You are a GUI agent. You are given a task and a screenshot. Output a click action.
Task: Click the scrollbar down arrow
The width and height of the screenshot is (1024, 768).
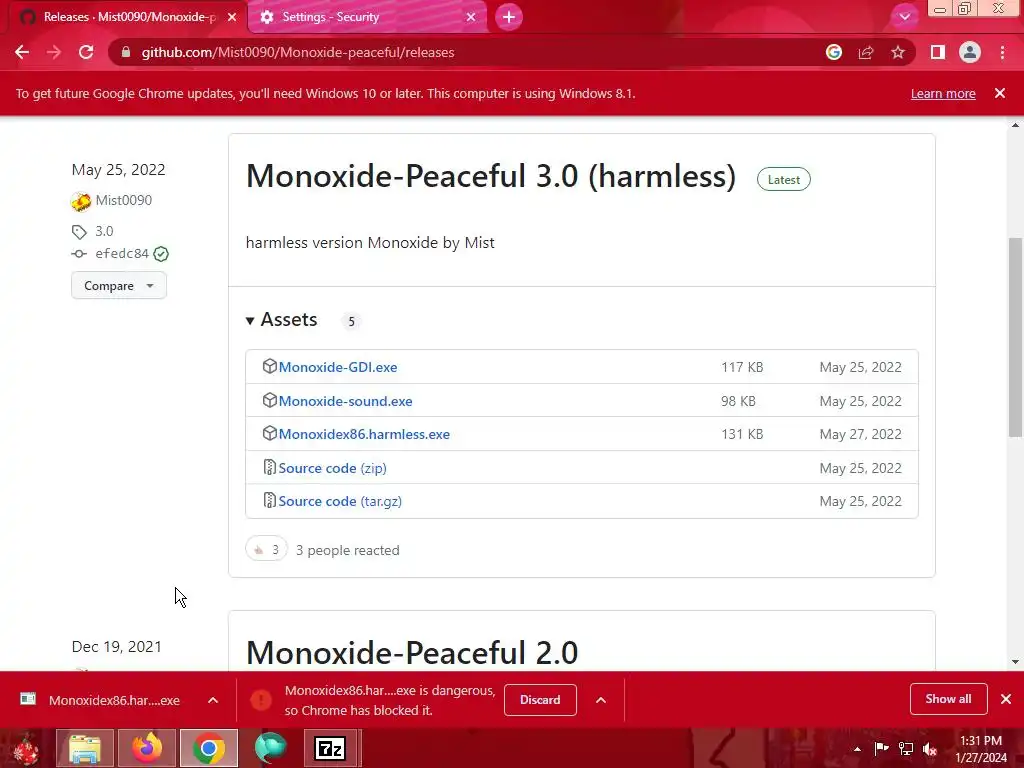(x=1015, y=662)
